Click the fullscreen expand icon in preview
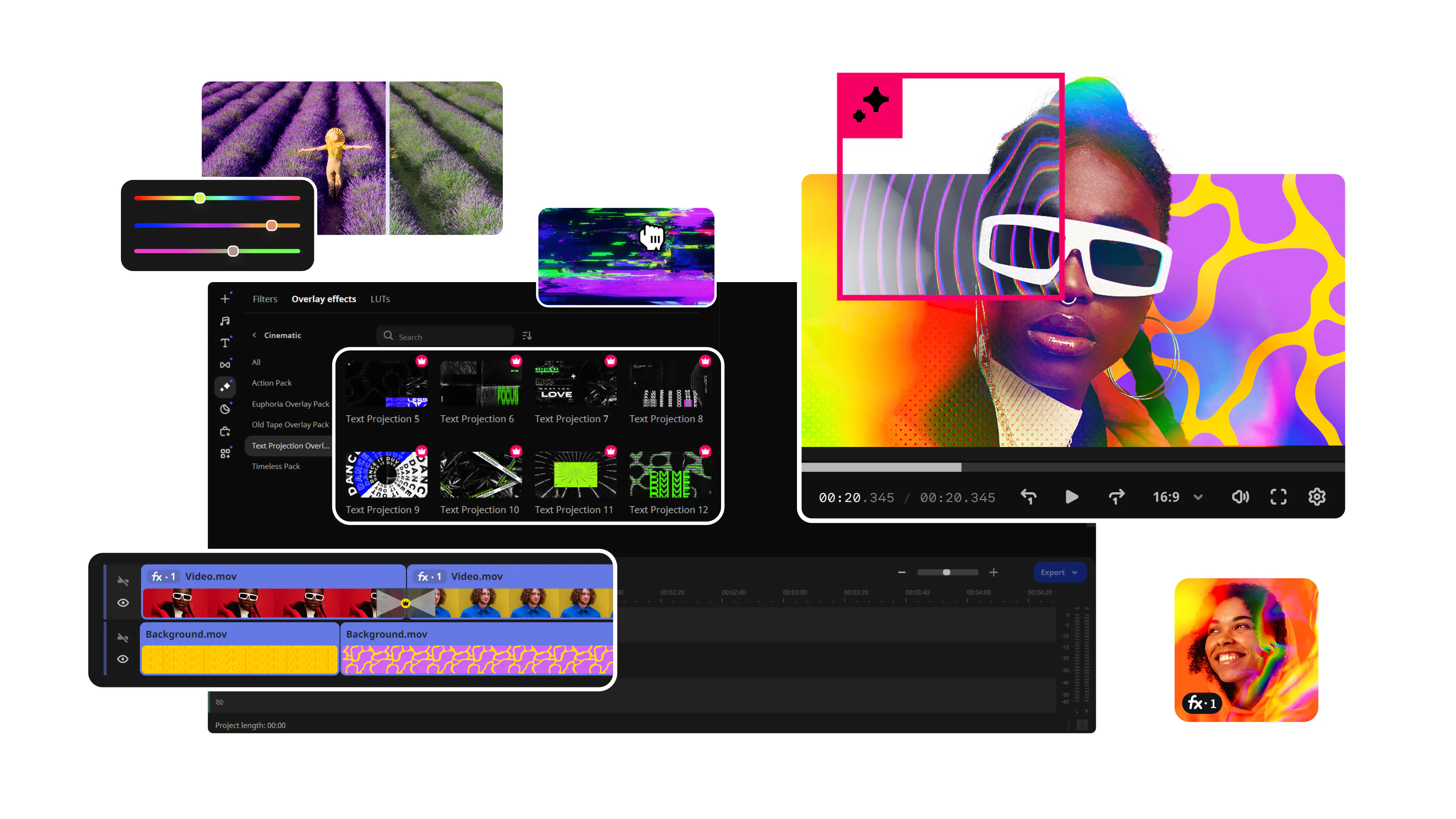Screen dimensions: 1456x819 pyautogui.click(x=1278, y=497)
